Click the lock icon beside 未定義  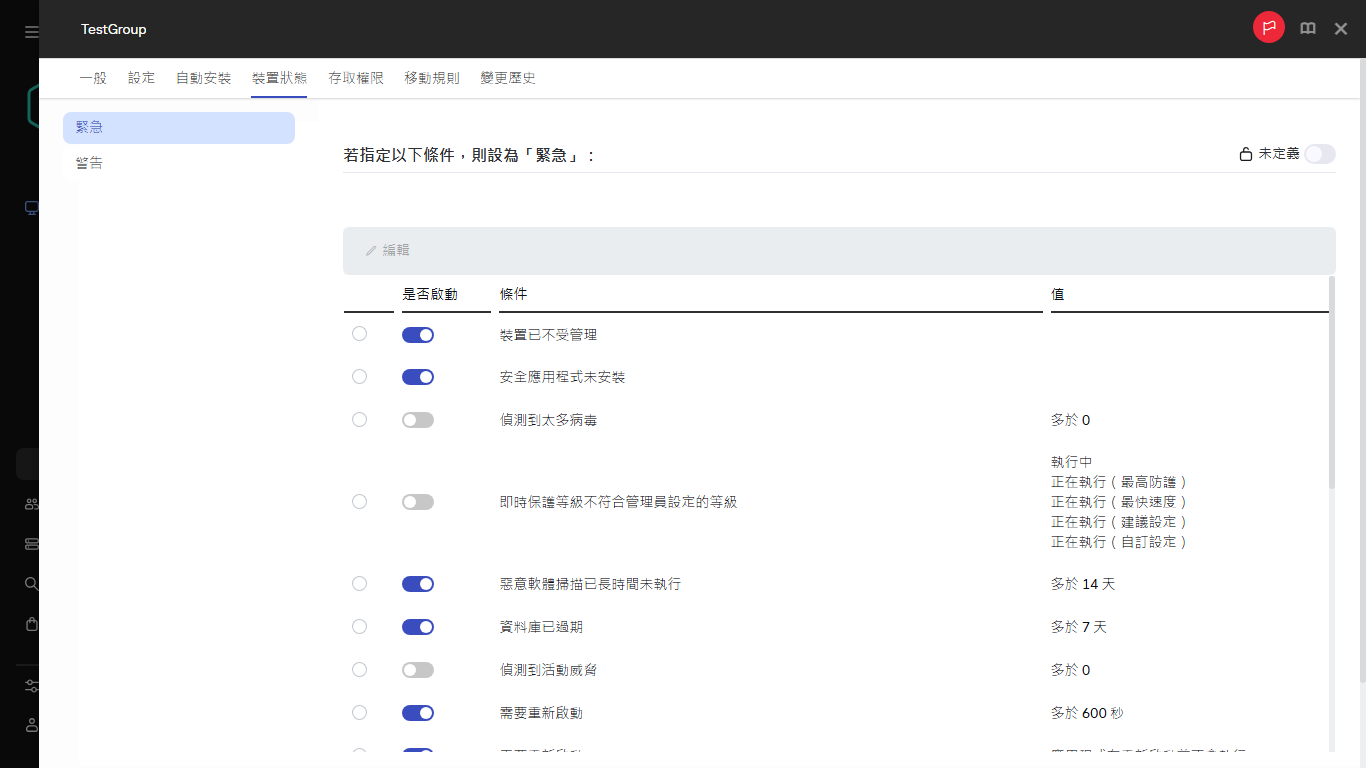pyautogui.click(x=1245, y=154)
